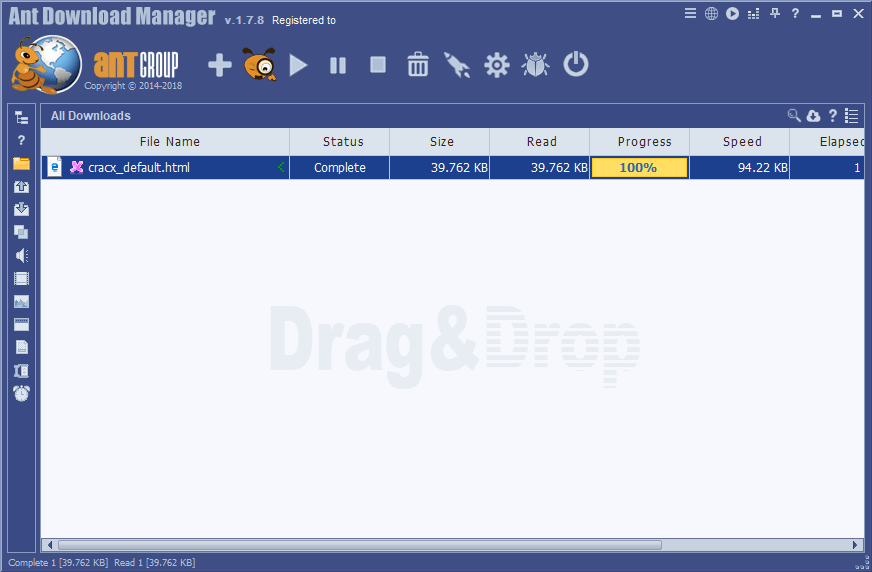Open the hamburger main menu
872x572 pixels.
(690, 13)
